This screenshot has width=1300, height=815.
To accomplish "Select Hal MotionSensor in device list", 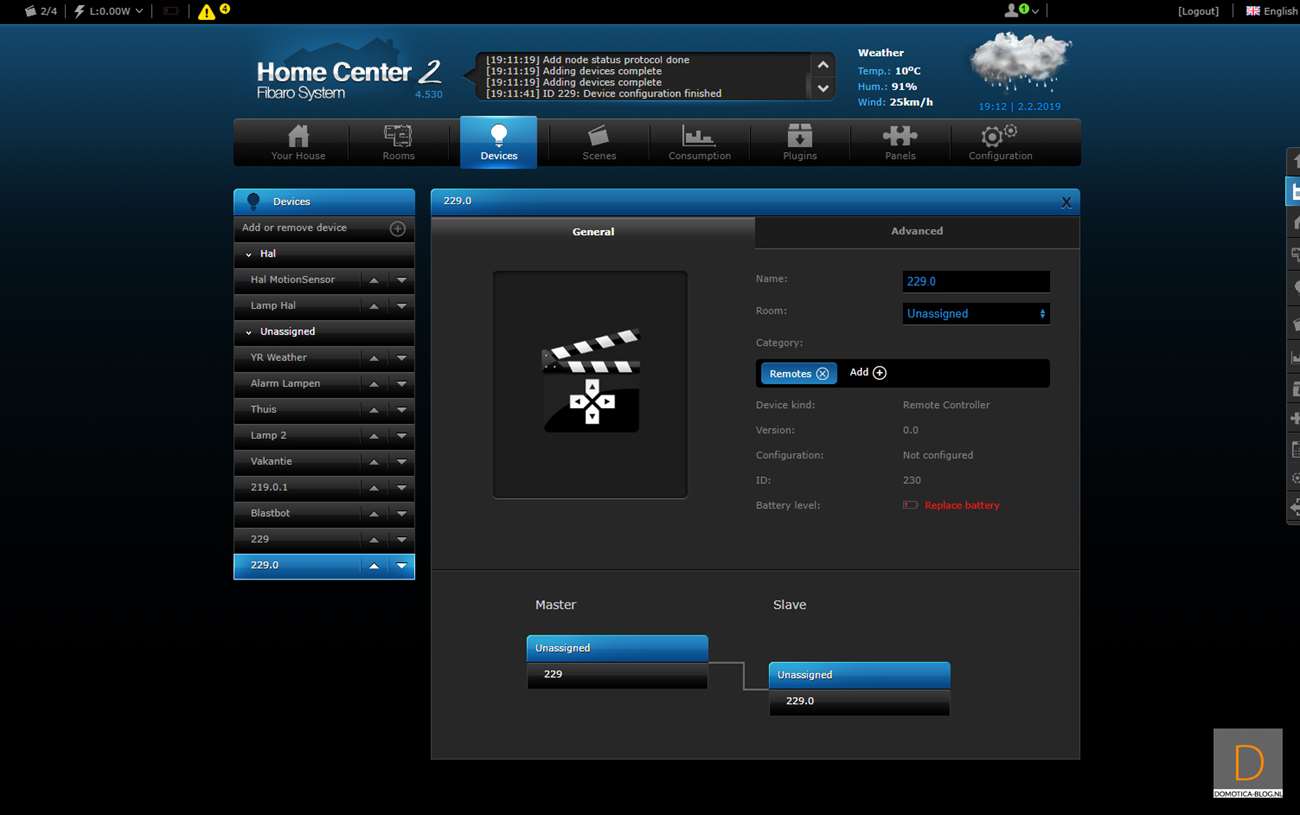I will click(293, 280).
